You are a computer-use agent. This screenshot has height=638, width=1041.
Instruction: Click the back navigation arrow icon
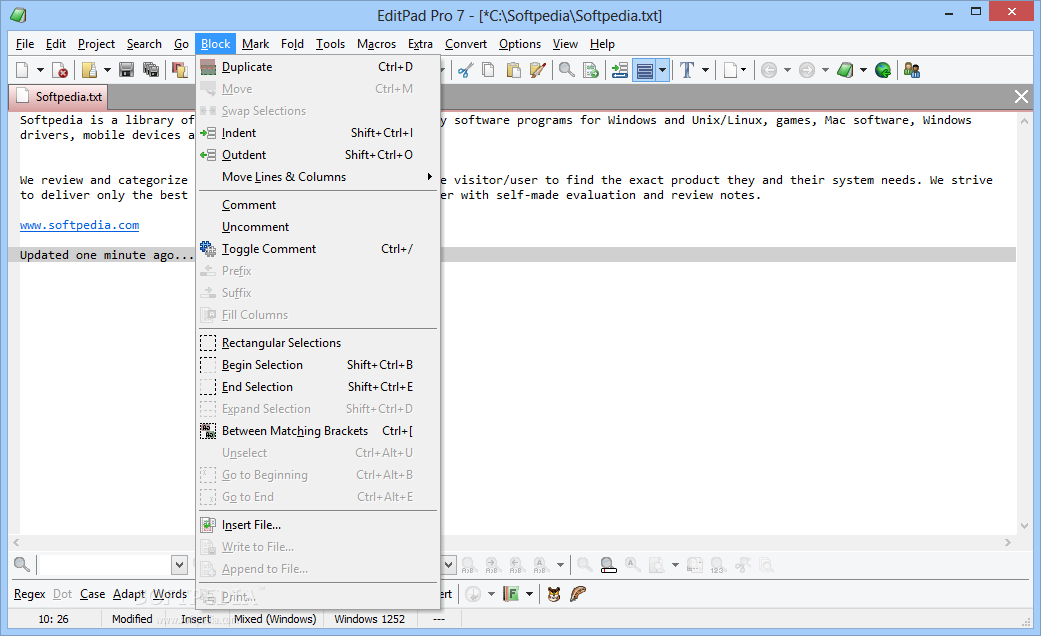[x=769, y=70]
